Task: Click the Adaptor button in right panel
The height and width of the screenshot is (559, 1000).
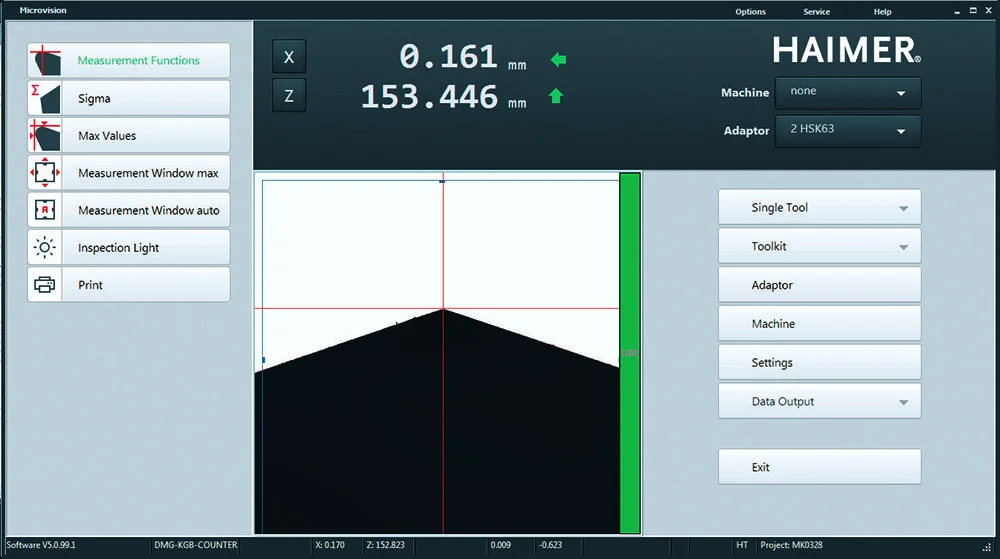Action: click(820, 285)
